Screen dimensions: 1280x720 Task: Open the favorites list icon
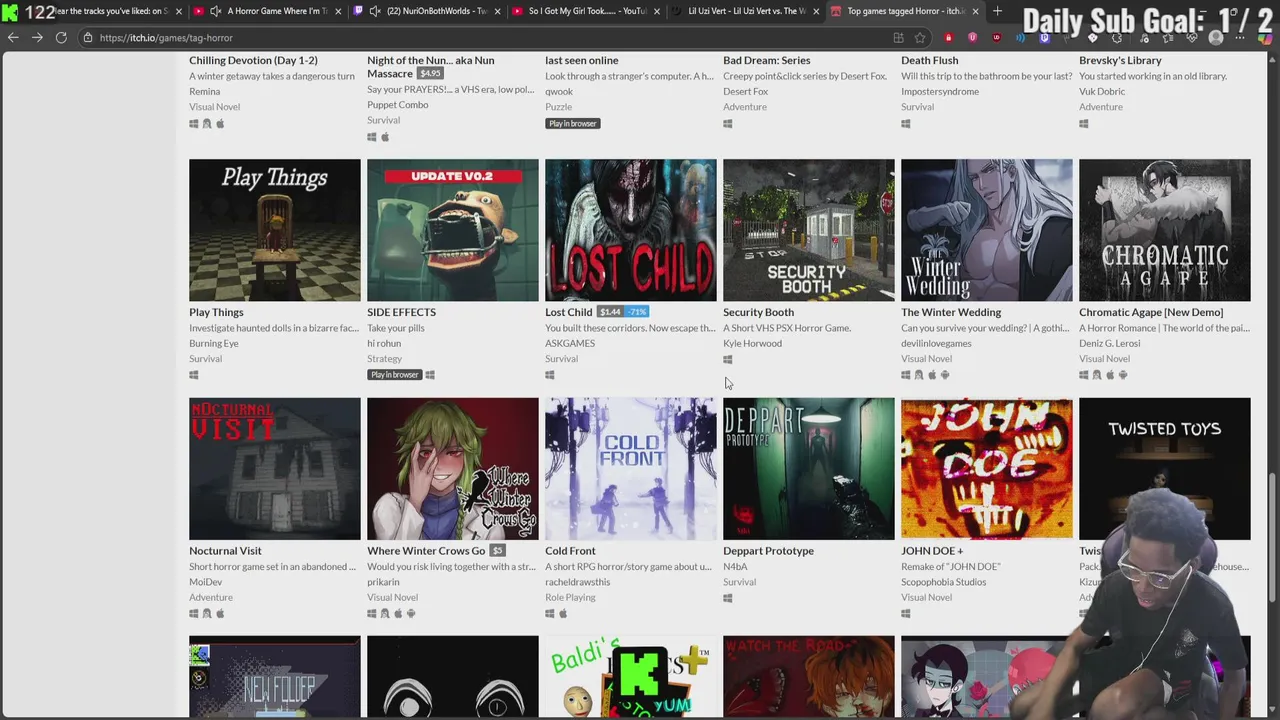pos(1168,38)
